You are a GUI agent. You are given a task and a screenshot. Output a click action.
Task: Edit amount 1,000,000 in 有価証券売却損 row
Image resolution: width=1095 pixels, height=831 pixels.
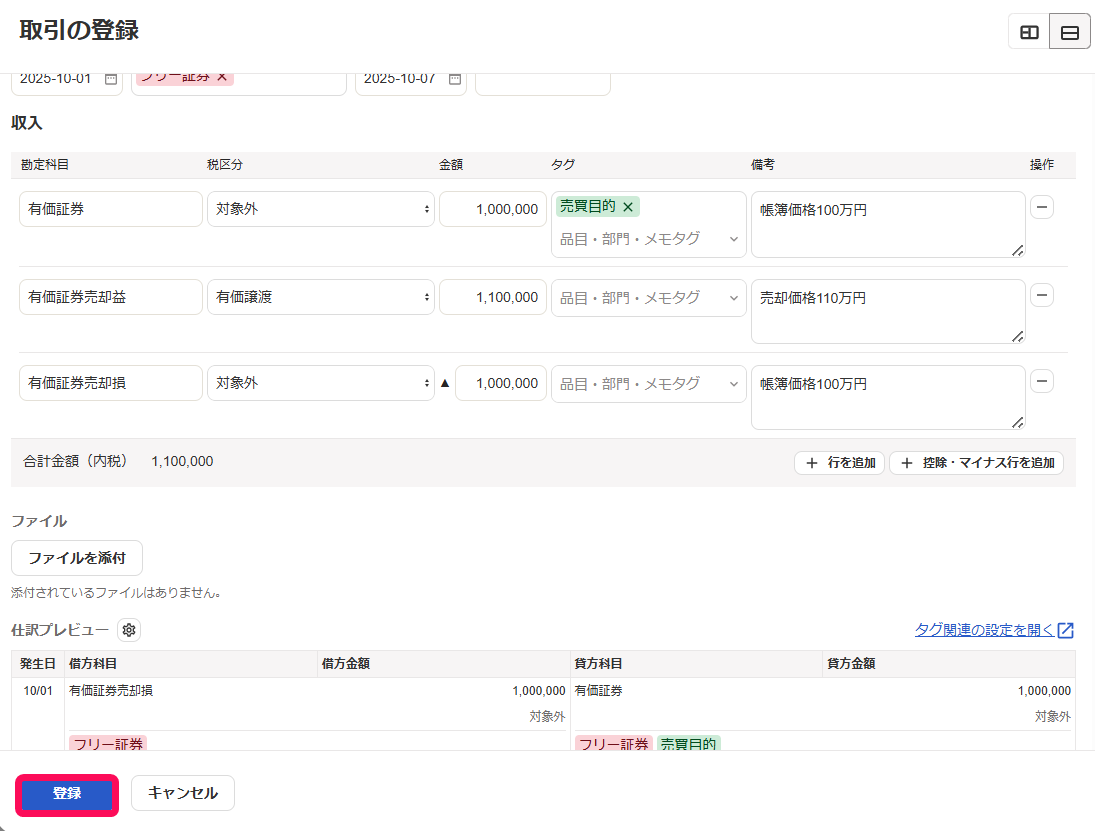(x=501, y=383)
